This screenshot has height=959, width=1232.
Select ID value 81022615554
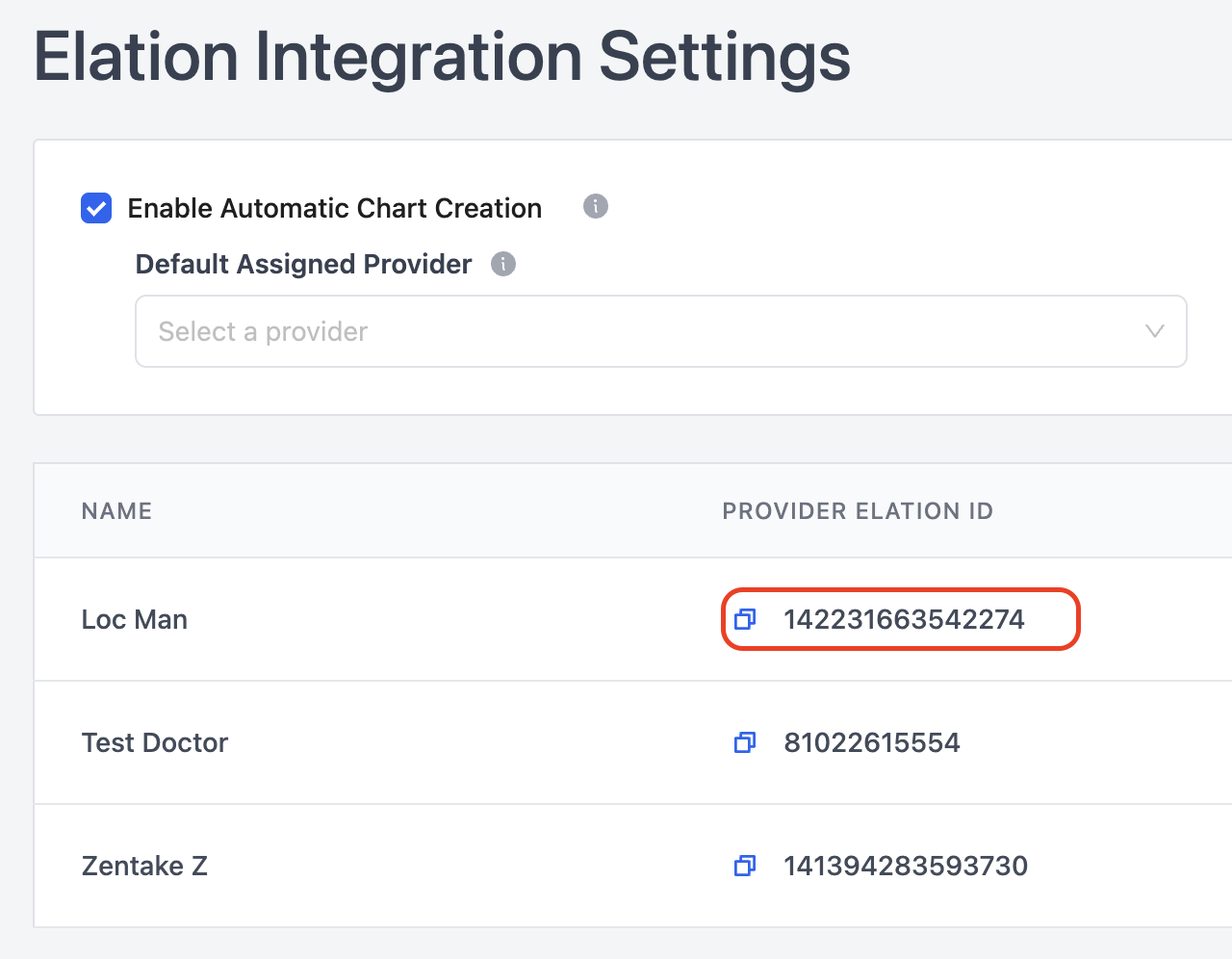pos(872,742)
